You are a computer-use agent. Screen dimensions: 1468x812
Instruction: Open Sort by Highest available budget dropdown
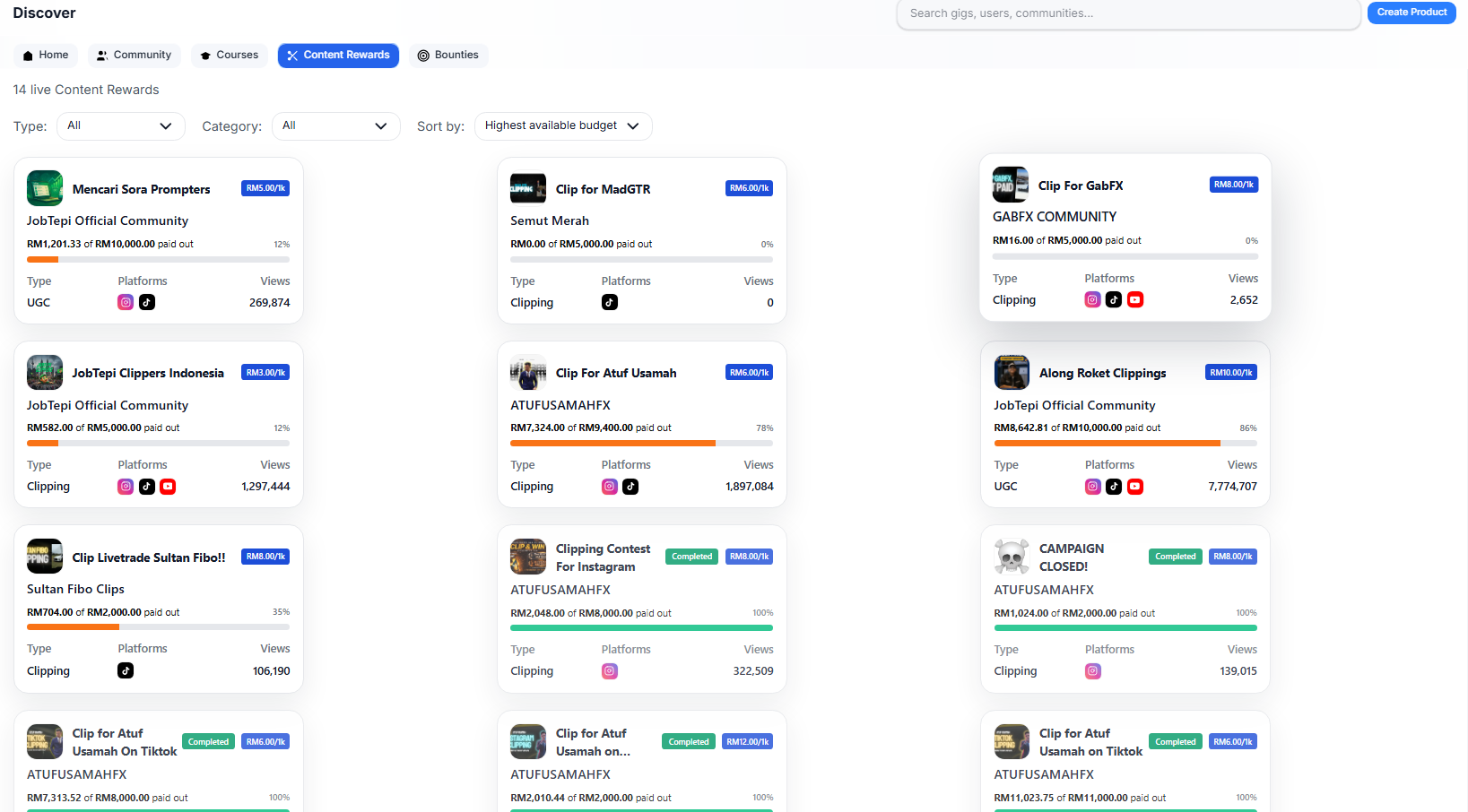pyautogui.click(x=563, y=126)
